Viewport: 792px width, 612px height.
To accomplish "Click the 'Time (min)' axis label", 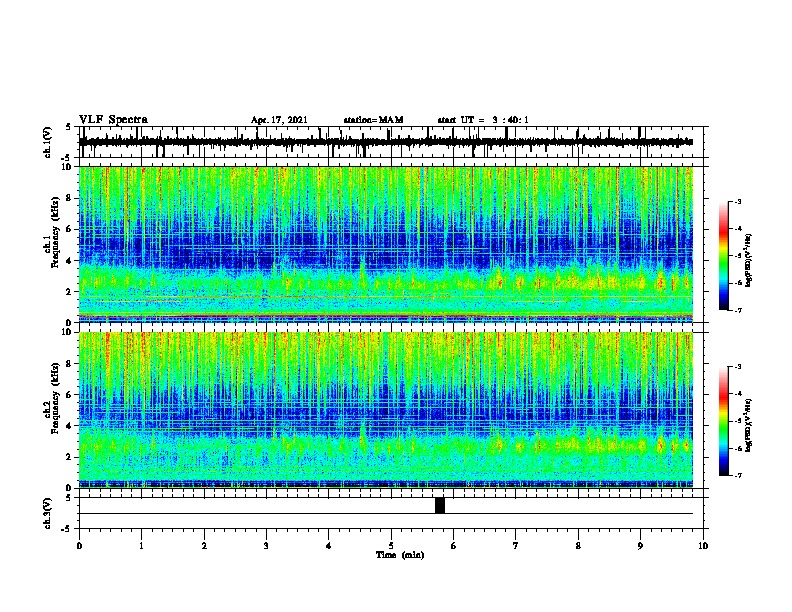I will pos(400,555).
